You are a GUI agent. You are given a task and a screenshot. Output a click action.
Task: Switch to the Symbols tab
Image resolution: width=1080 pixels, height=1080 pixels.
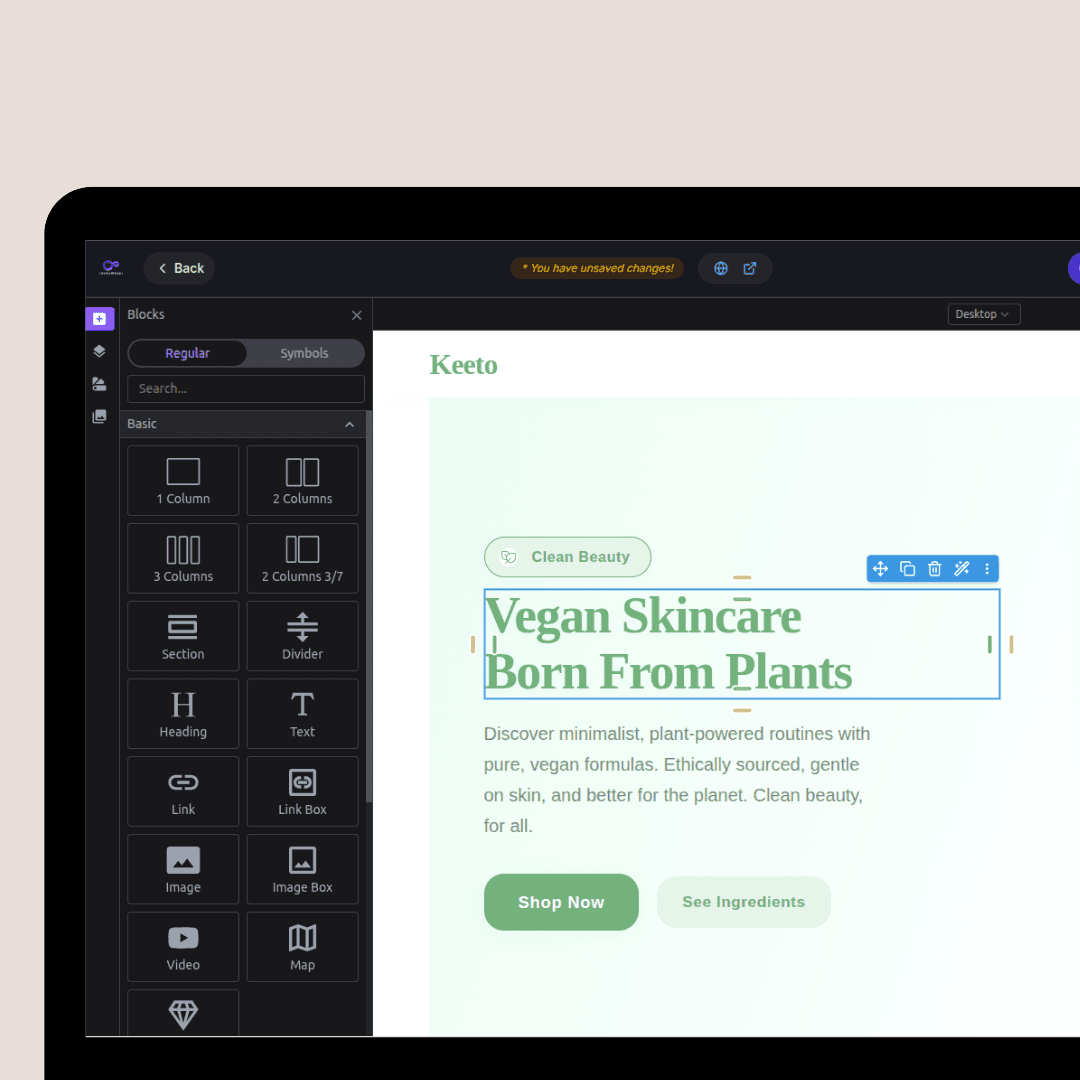click(x=304, y=353)
